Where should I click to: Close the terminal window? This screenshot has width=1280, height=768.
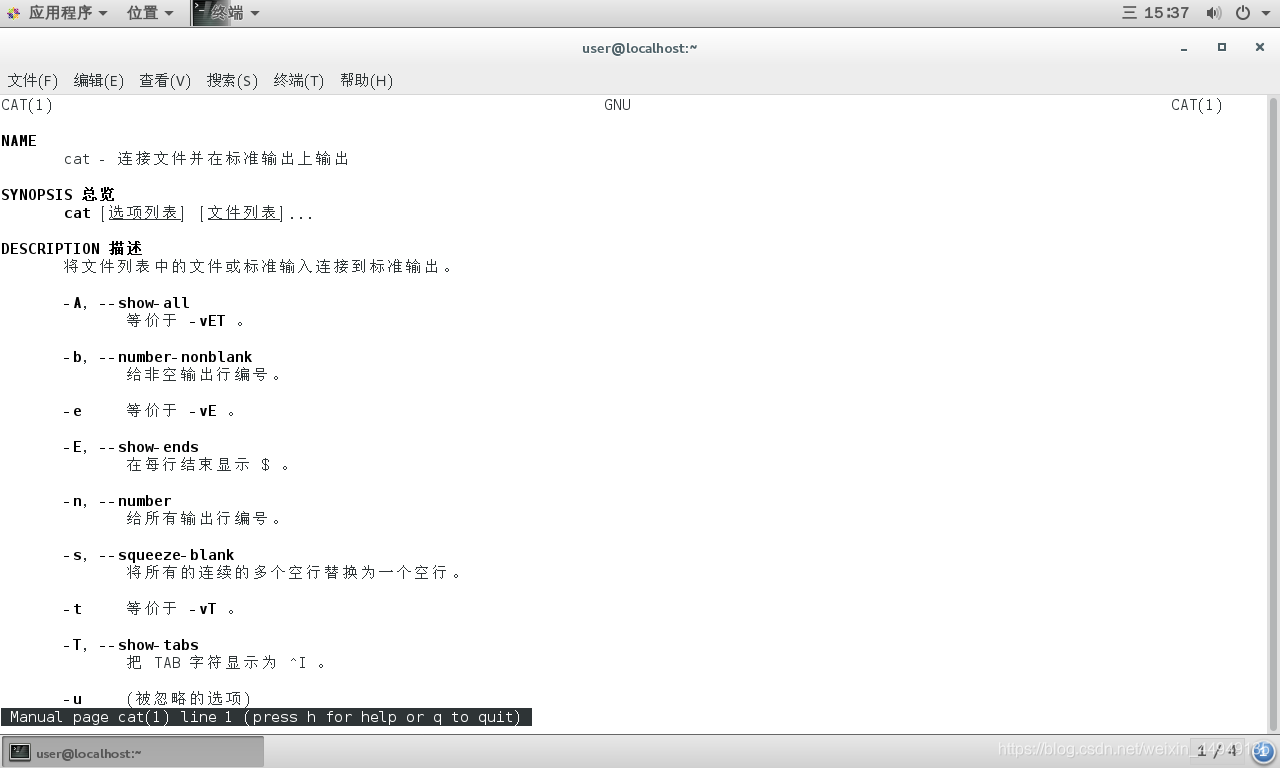tap(1259, 47)
